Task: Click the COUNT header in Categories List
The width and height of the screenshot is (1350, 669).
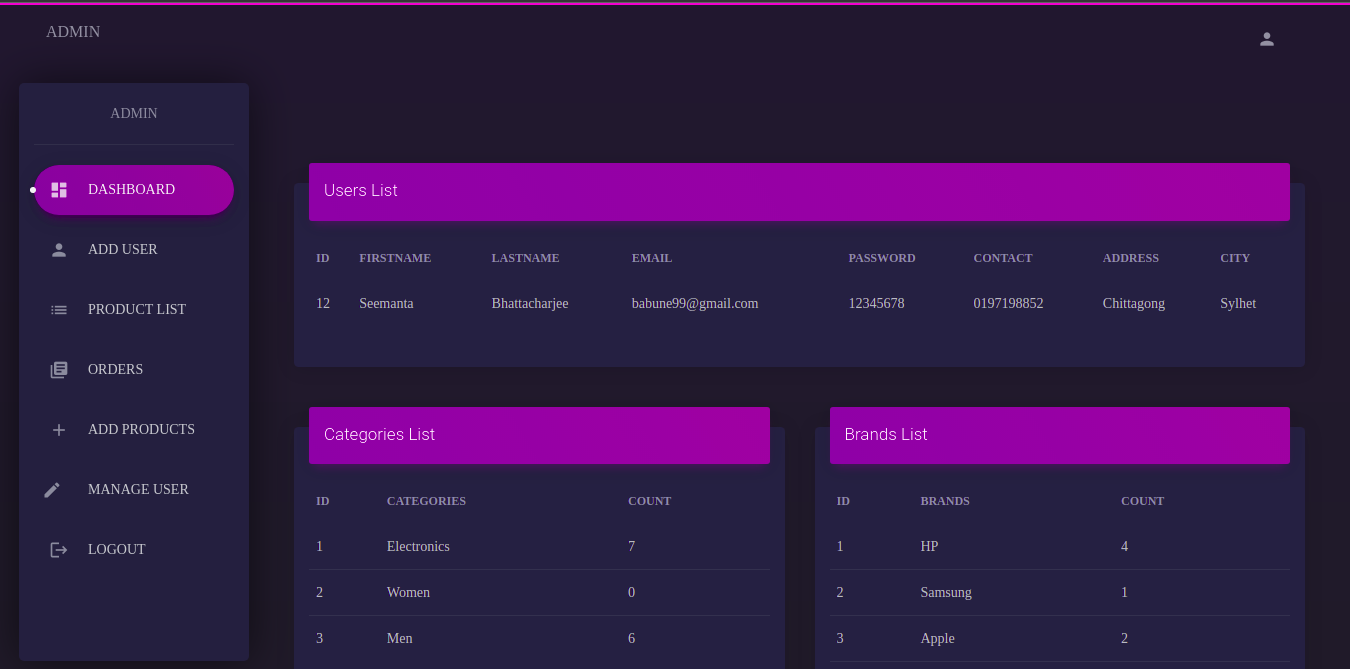Action: (649, 501)
